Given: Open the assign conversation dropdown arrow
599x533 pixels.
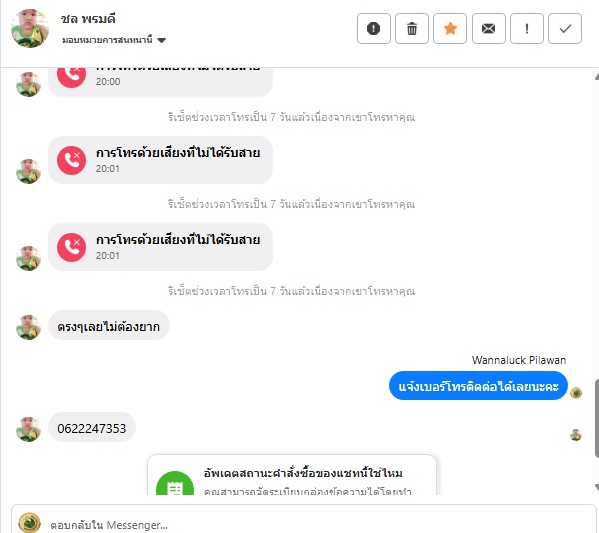Looking at the screenshot, I should 162,40.
